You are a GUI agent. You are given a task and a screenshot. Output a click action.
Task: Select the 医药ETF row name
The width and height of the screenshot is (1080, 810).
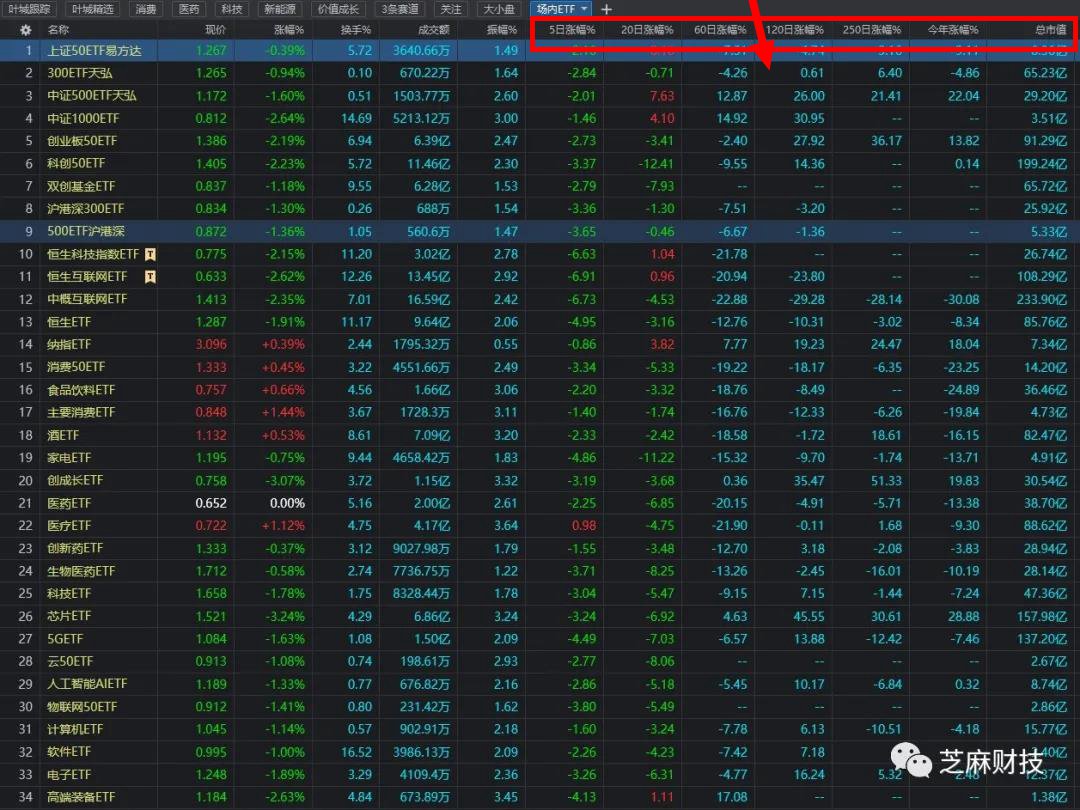tap(69, 503)
